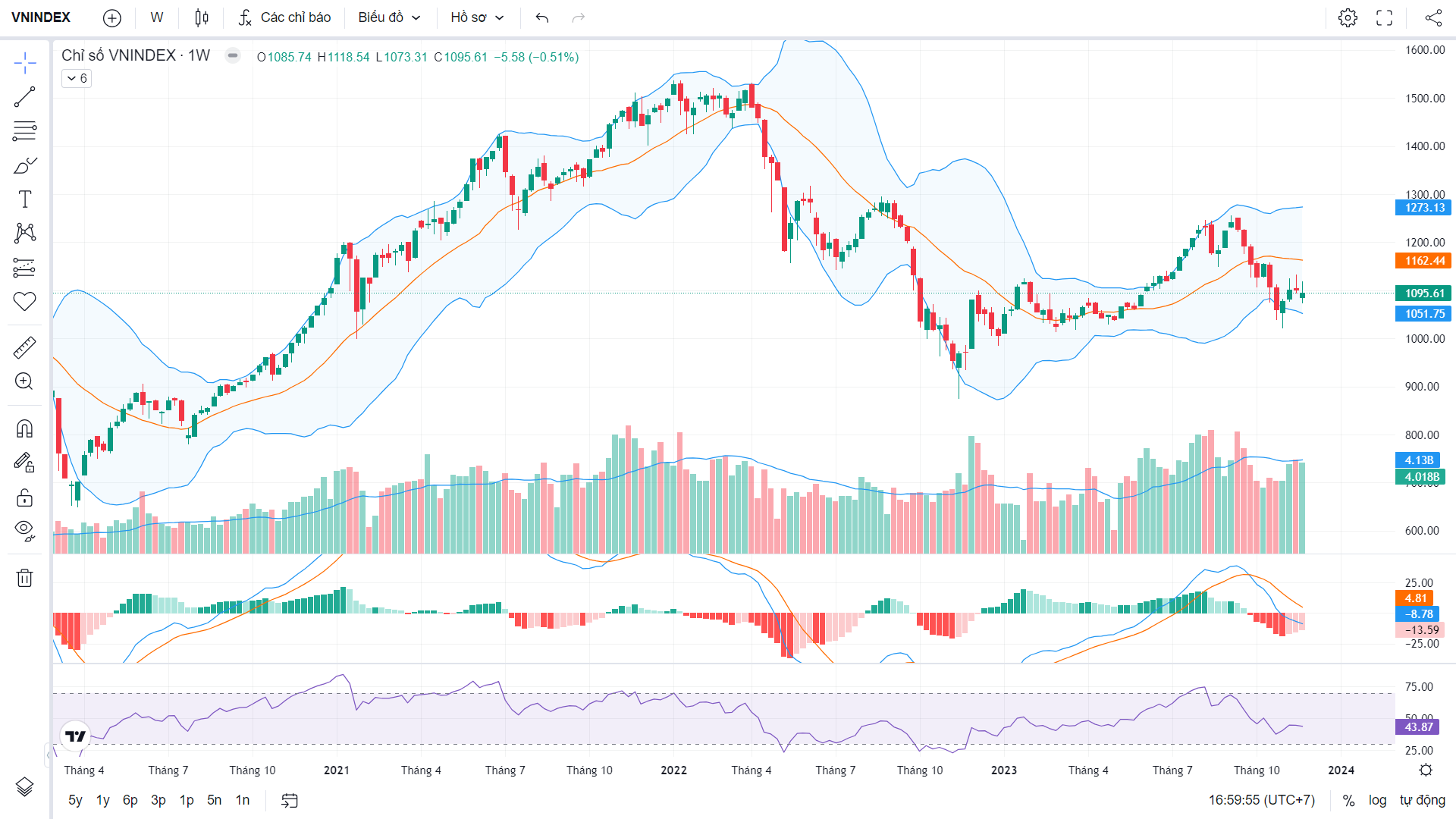The image size is (1456, 819).
Task: Choose the brush drawing tool
Action: [x=24, y=165]
